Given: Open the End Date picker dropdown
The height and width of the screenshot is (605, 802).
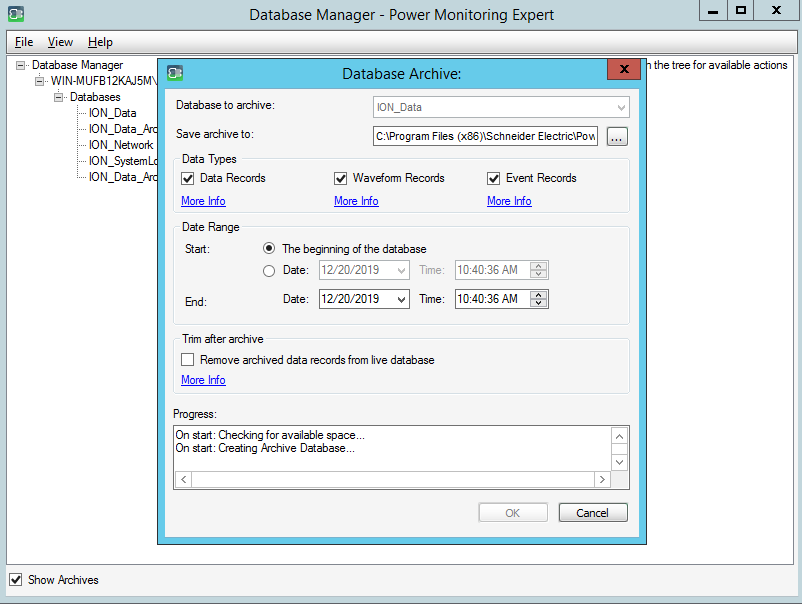Looking at the screenshot, I should pos(402,299).
